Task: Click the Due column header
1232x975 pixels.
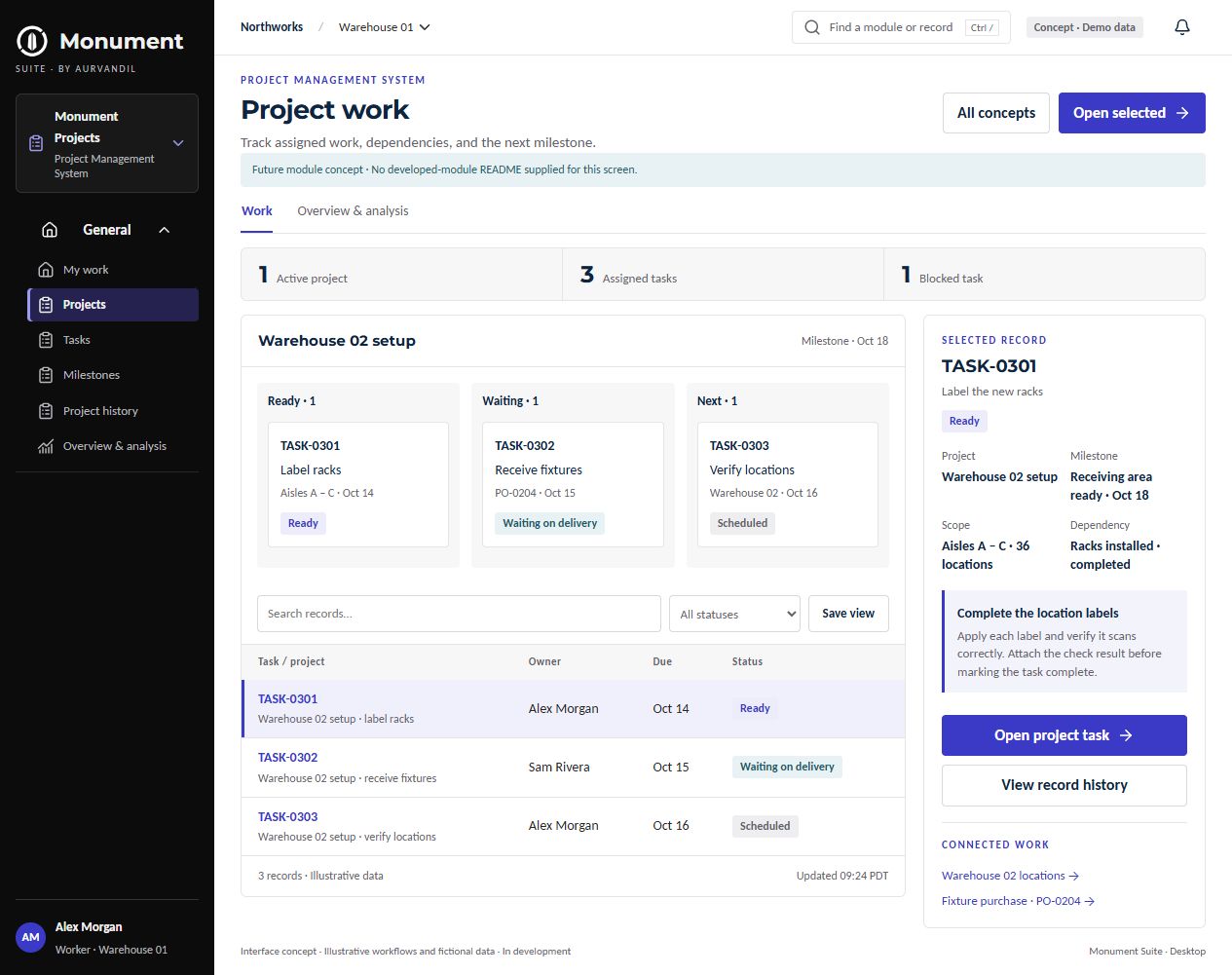Action: pos(662,661)
